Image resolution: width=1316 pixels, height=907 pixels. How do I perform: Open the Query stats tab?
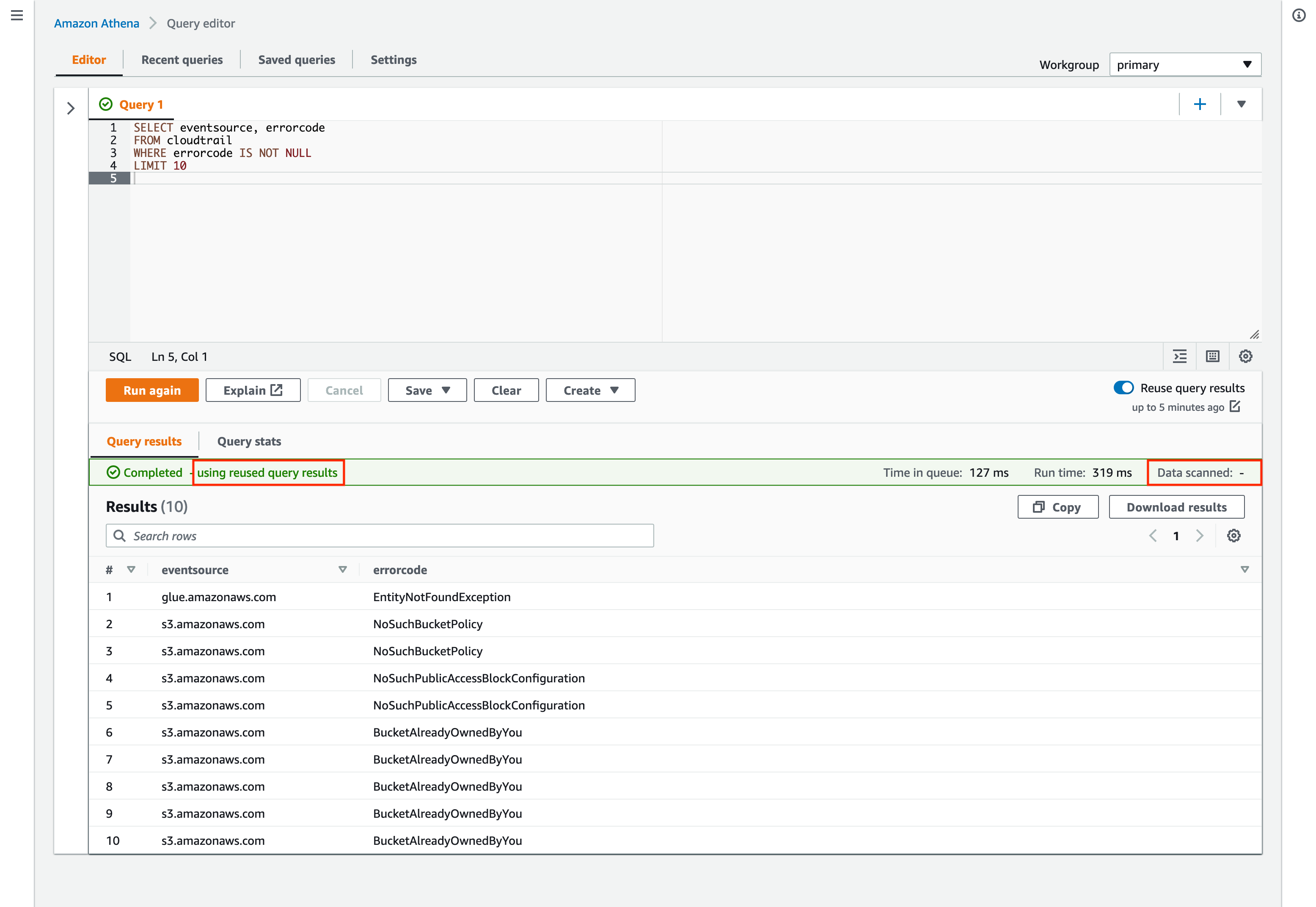pos(249,442)
